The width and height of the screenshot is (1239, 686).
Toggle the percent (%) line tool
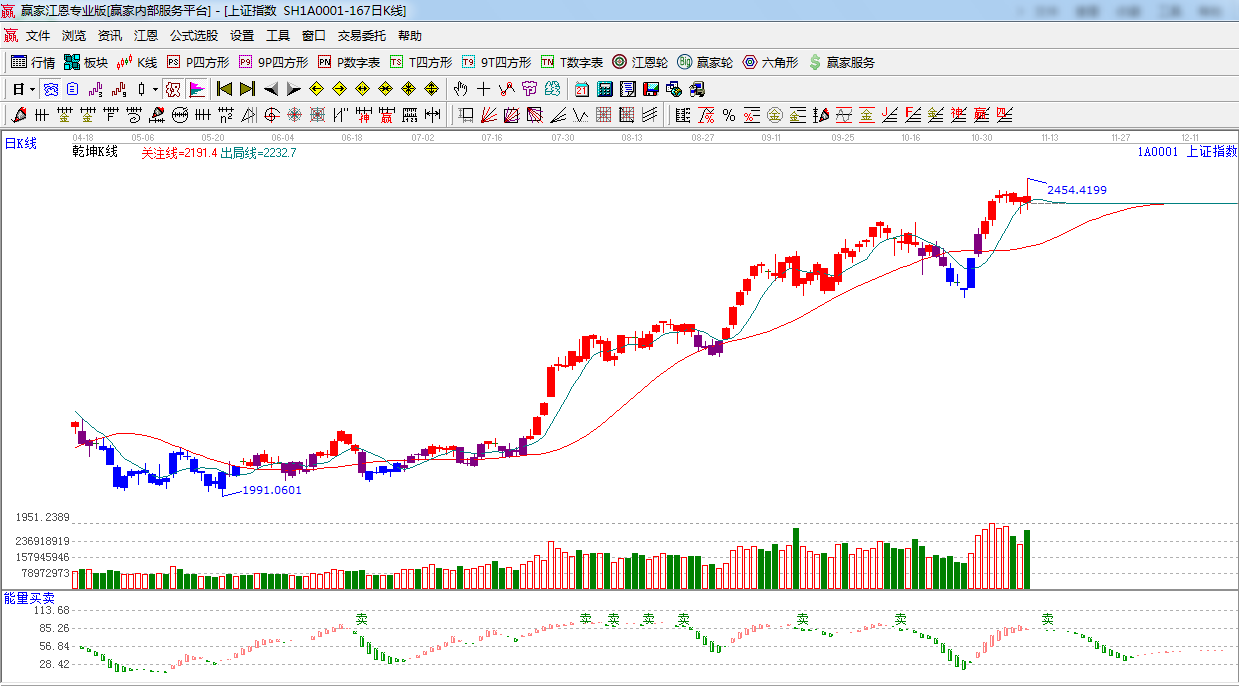pyautogui.click(x=729, y=115)
